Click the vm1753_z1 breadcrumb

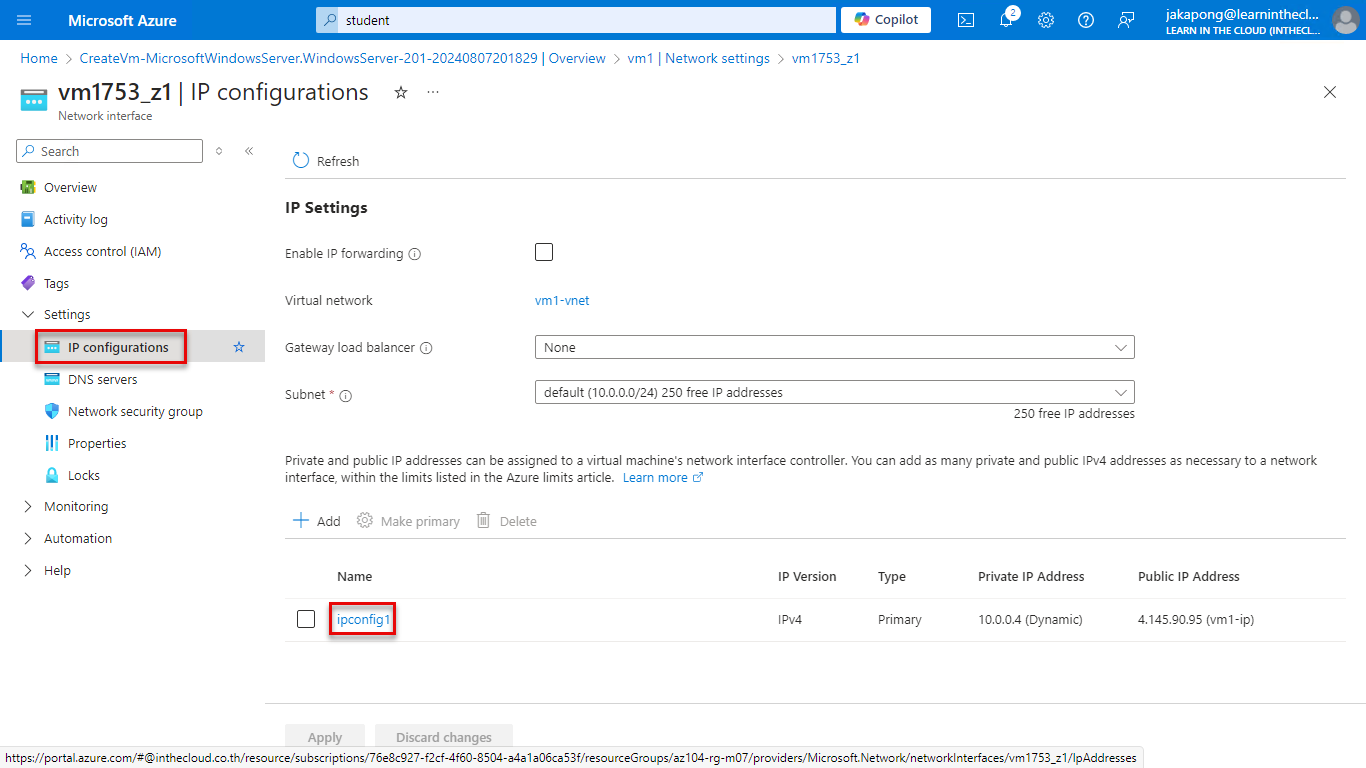[x=826, y=58]
